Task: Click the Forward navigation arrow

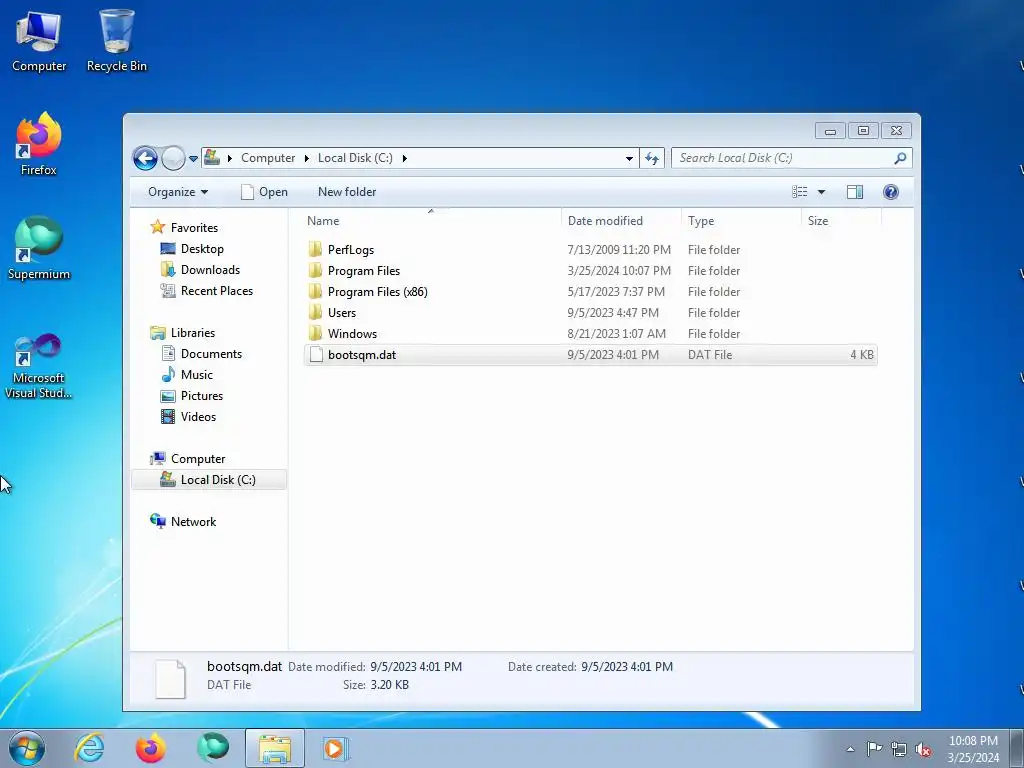Action: 173,158
